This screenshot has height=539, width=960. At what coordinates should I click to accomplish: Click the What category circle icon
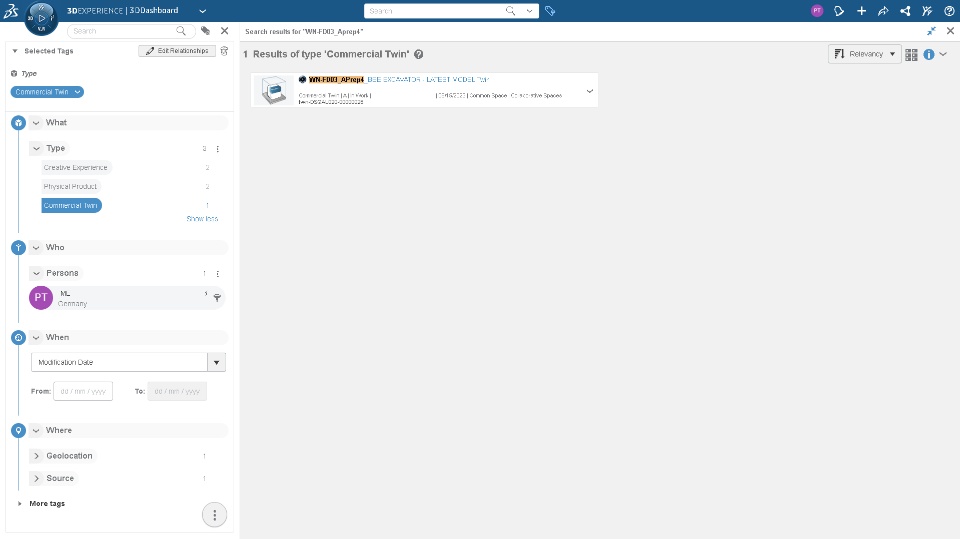(18, 123)
